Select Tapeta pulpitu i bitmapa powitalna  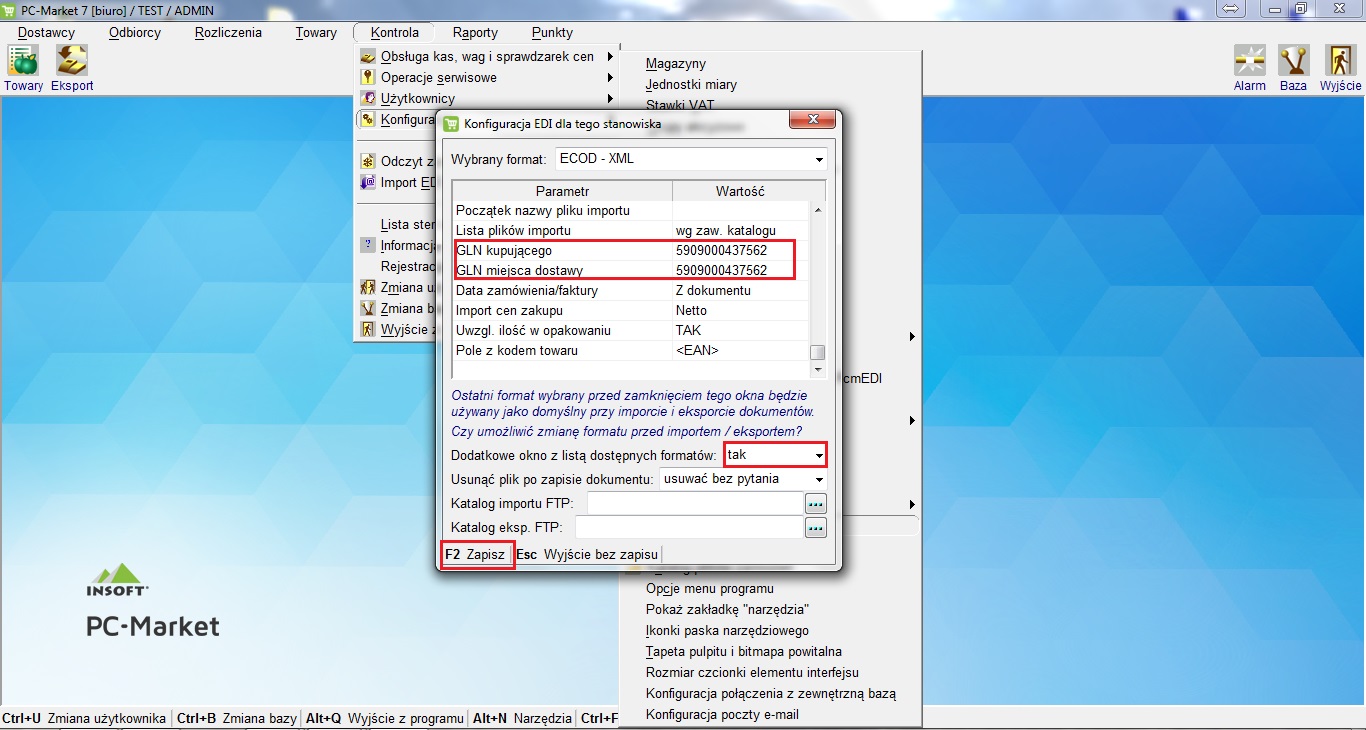[744, 652]
